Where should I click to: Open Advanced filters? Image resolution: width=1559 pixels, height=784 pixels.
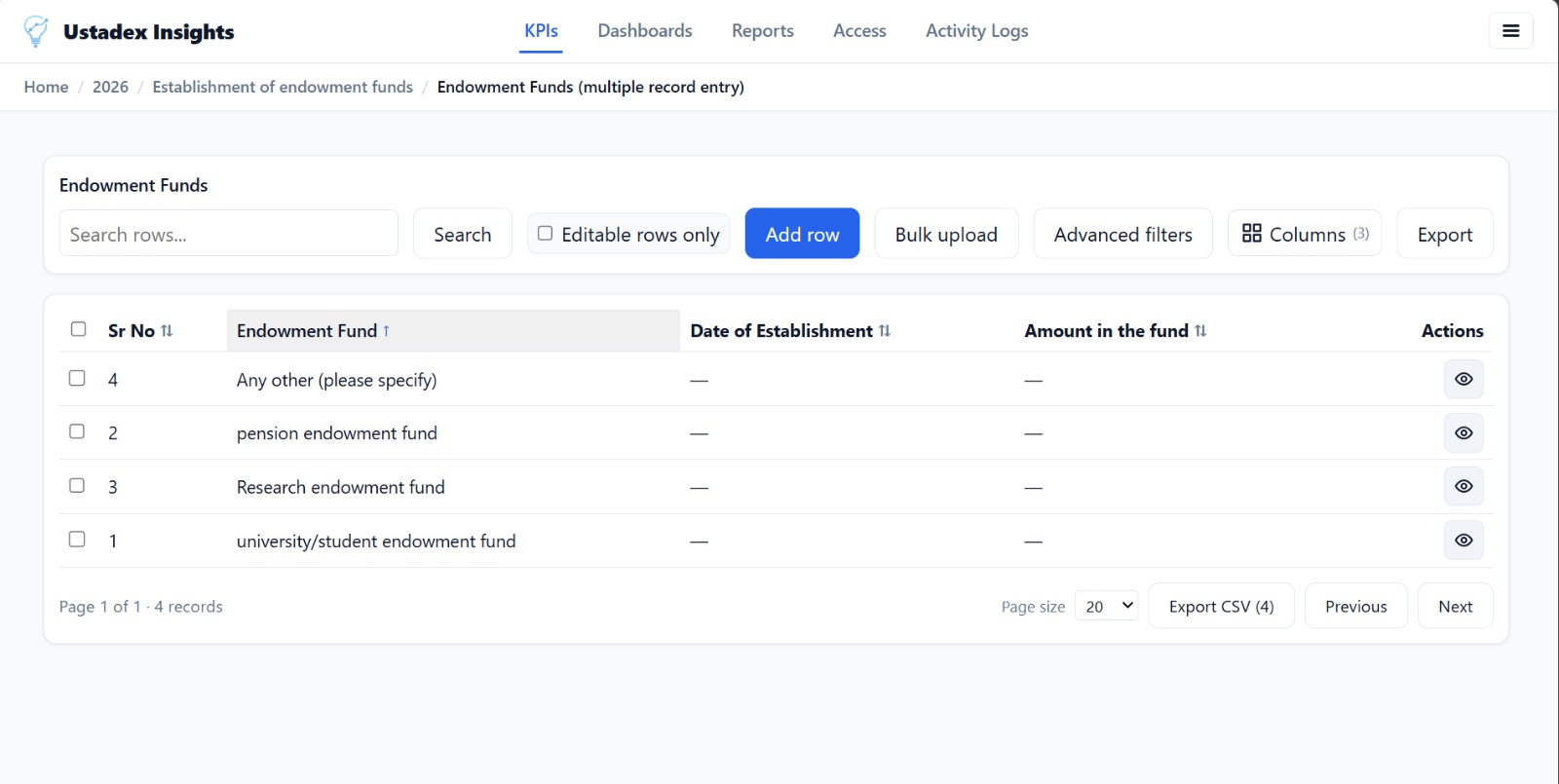click(1122, 234)
